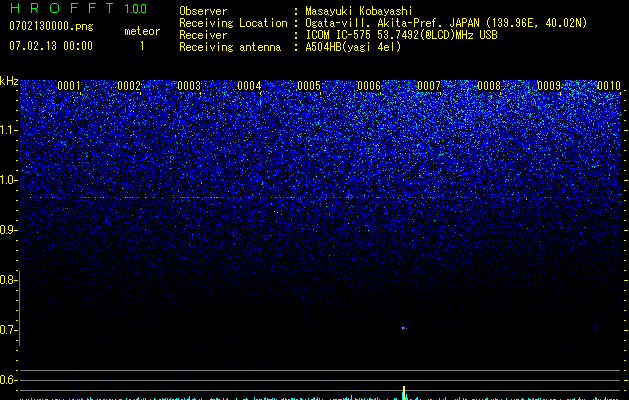Screen dimensions: 629x400
Task: Click the meteor echo spot near 0.7 kHz
Action: [404, 328]
